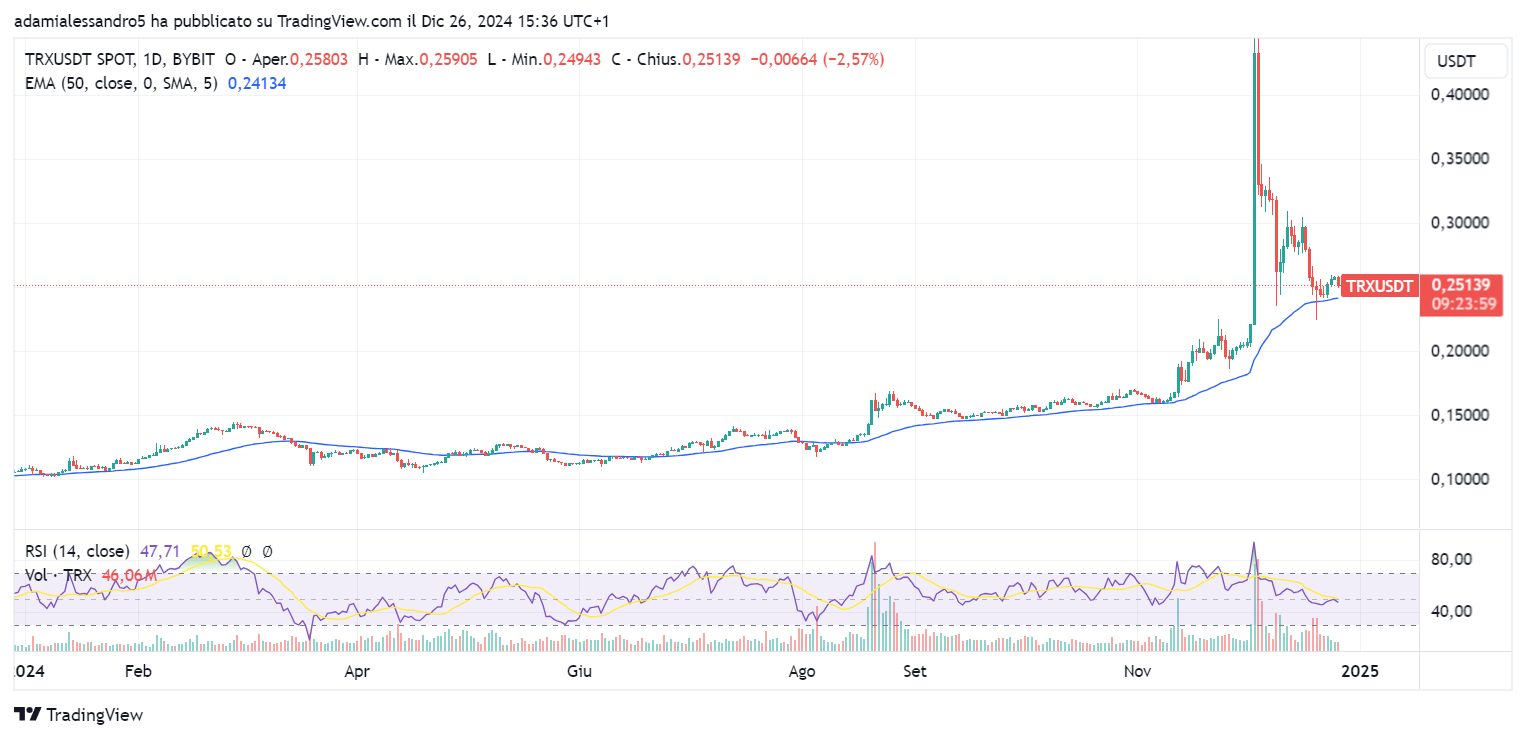Click the EMA value 0,24134
This screenshot has height=738, width=1526.
(257, 84)
